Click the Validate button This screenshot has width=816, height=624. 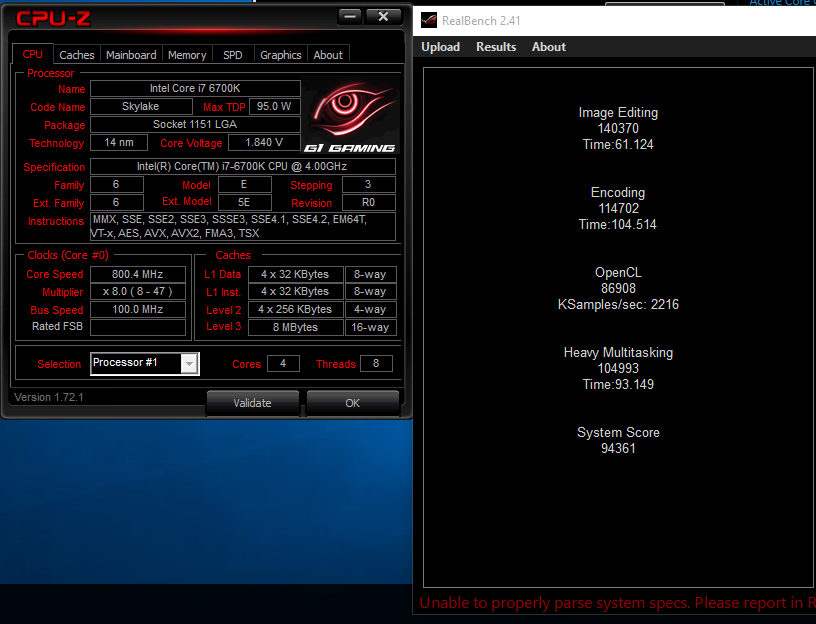[x=252, y=403]
